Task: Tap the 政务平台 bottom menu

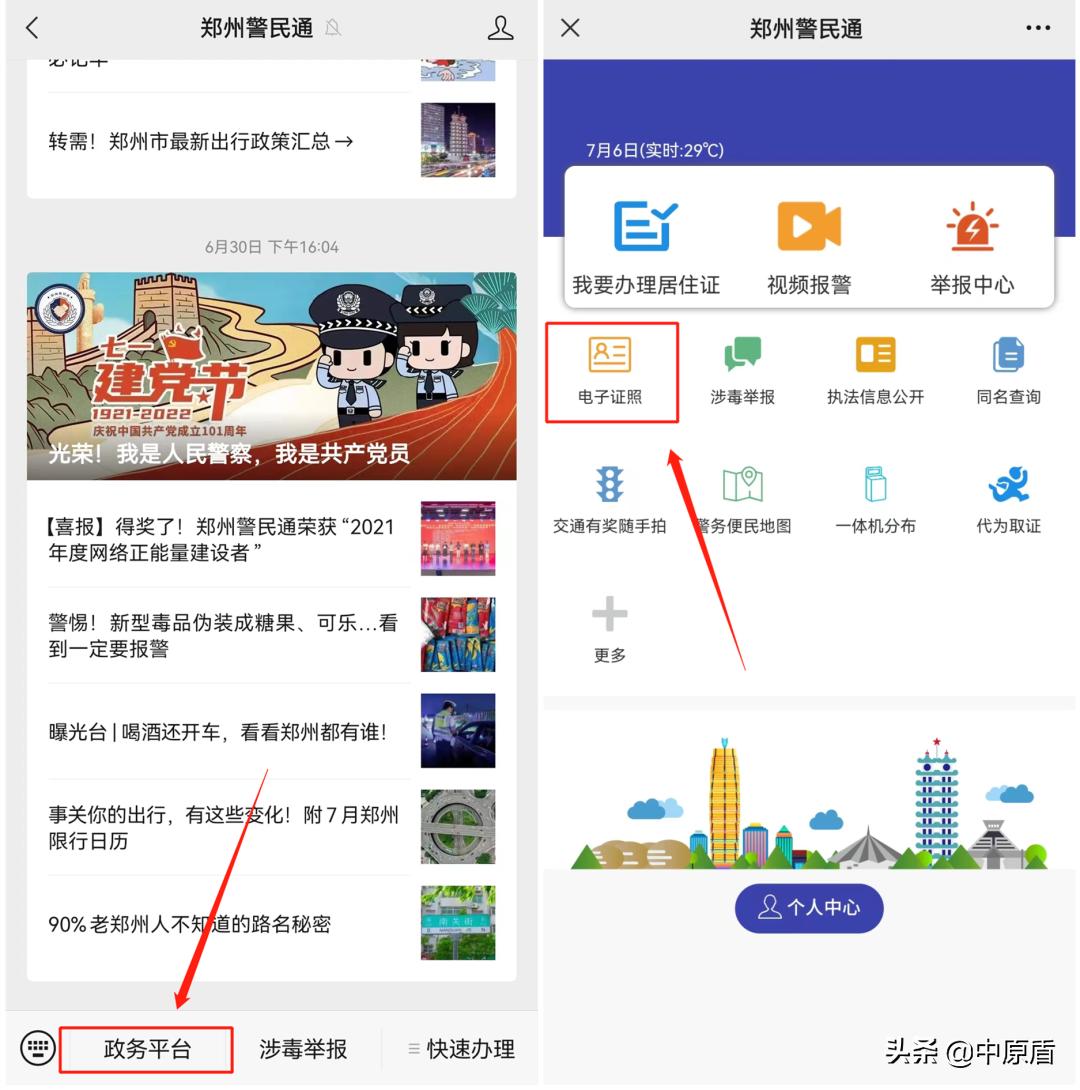Action: click(x=146, y=1048)
